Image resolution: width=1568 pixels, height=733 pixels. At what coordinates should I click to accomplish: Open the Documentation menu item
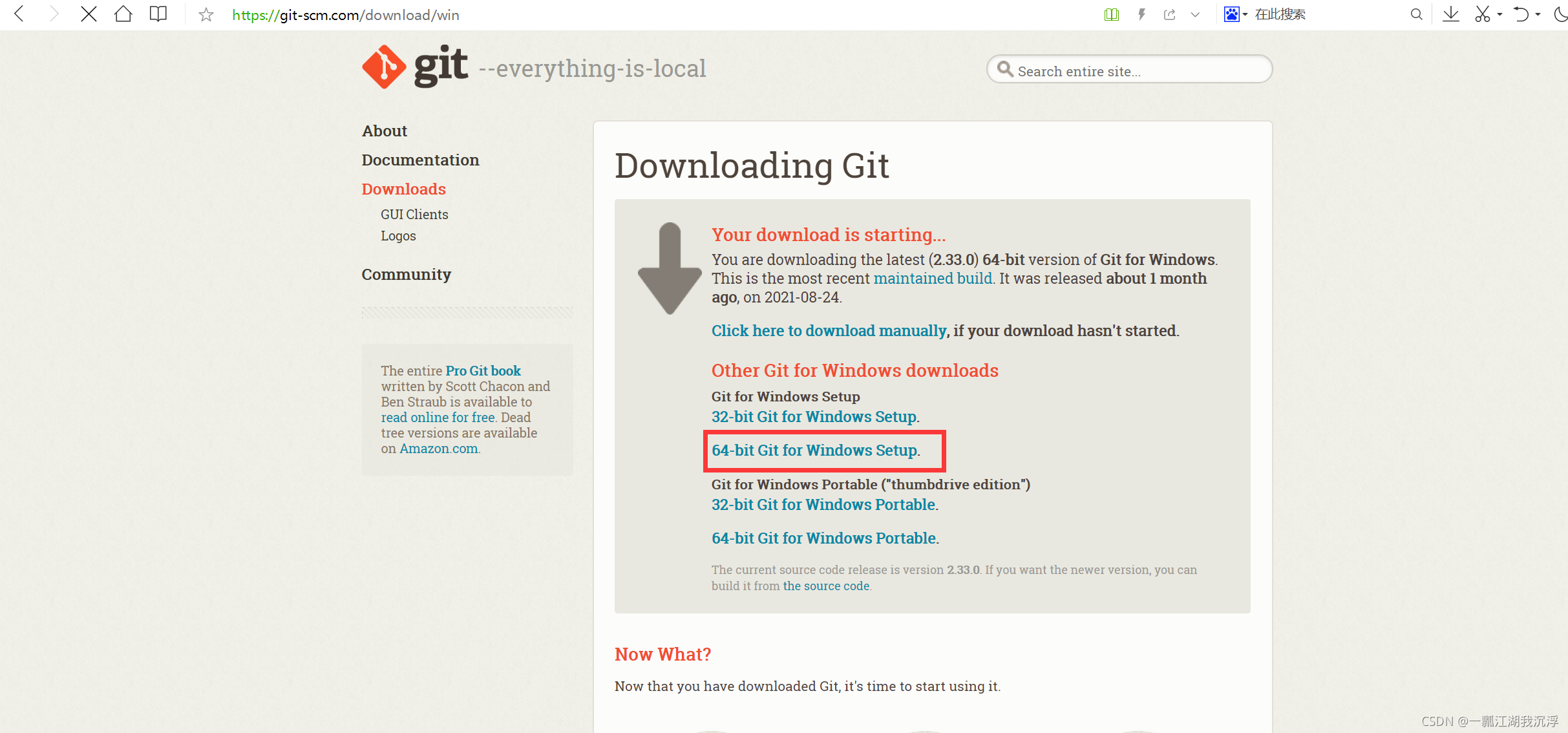tap(420, 160)
